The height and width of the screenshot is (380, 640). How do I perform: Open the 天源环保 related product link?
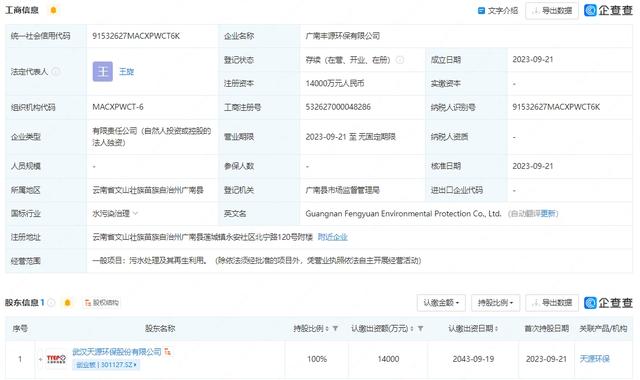(595, 359)
